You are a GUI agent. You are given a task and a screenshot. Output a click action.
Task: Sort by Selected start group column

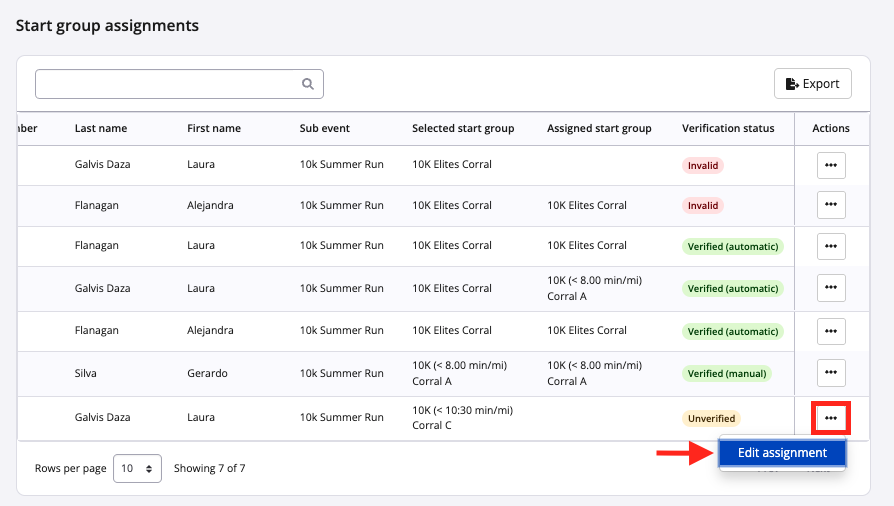tap(463, 128)
